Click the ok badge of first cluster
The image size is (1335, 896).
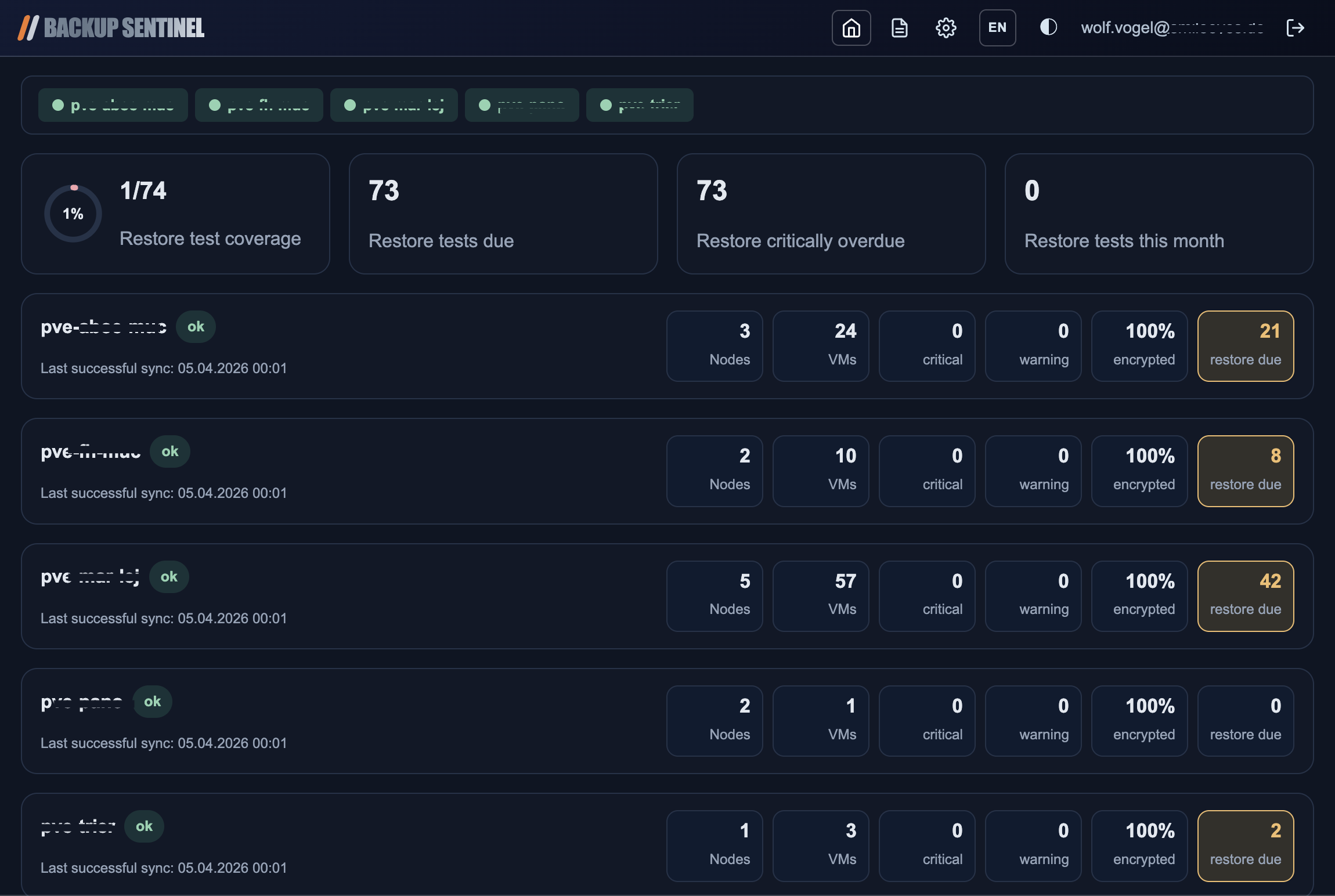(x=196, y=327)
